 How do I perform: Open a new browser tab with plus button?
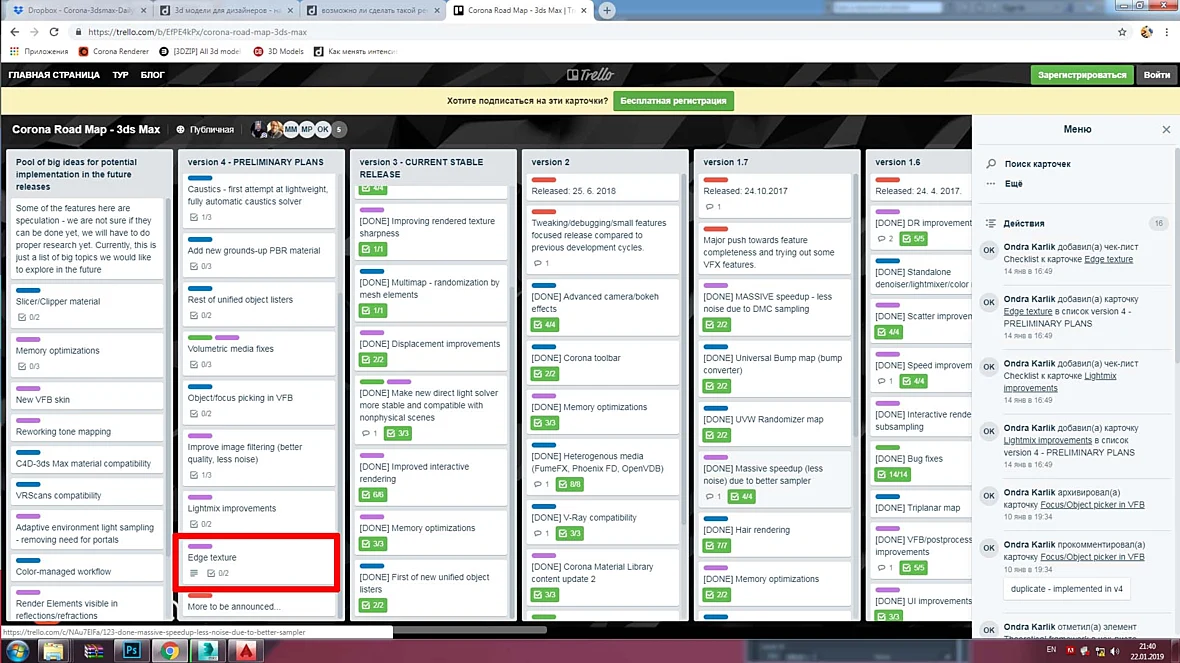click(x=607, y=11)
